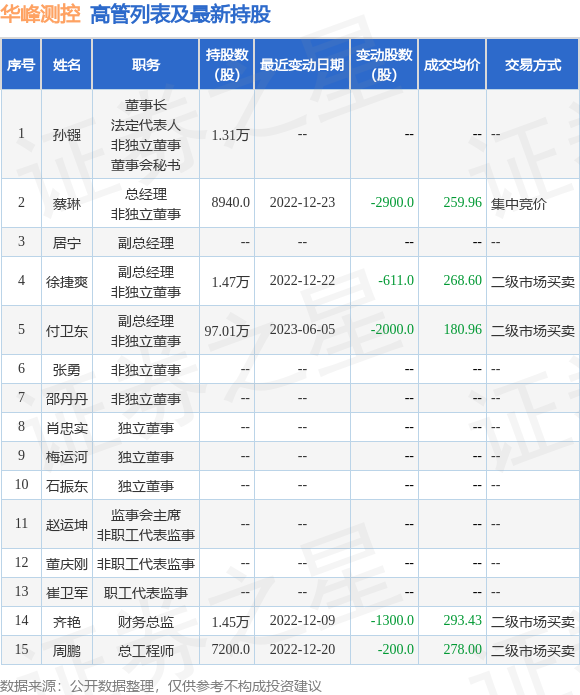Click the 293.43 average price
The image size is (580, 695).
[463, 620]
